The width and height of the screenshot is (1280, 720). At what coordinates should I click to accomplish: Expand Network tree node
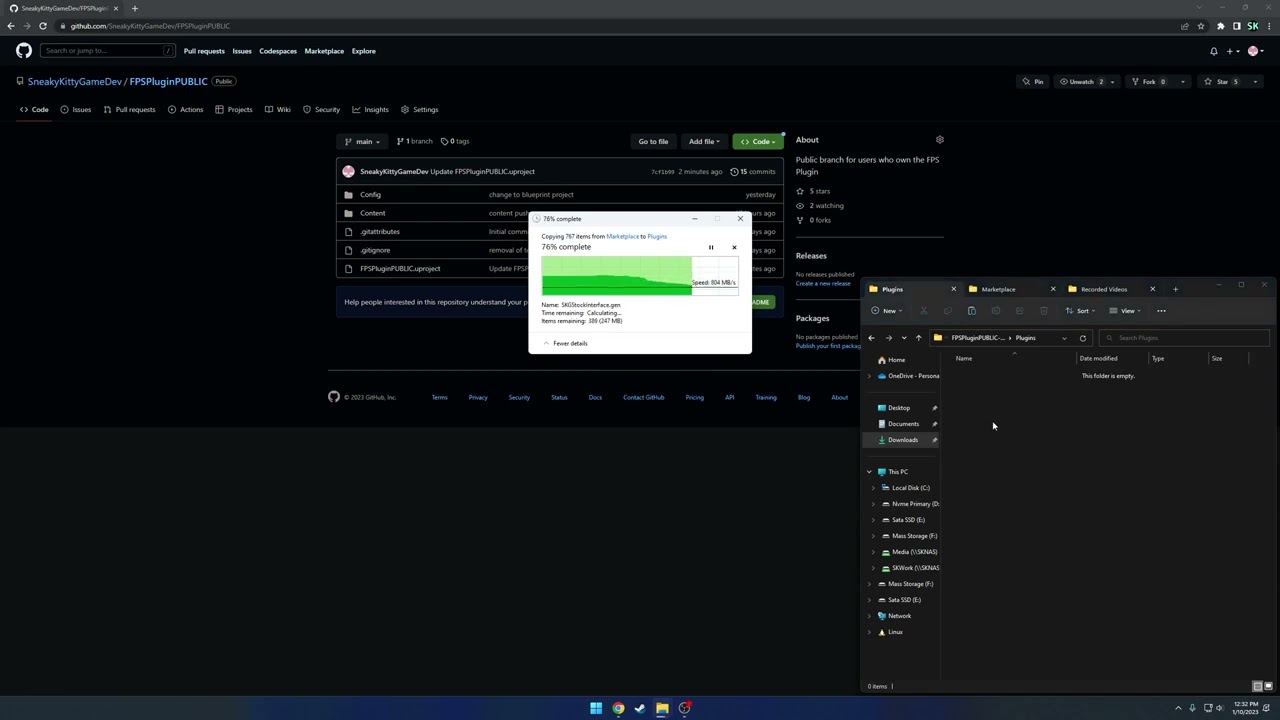869,616
